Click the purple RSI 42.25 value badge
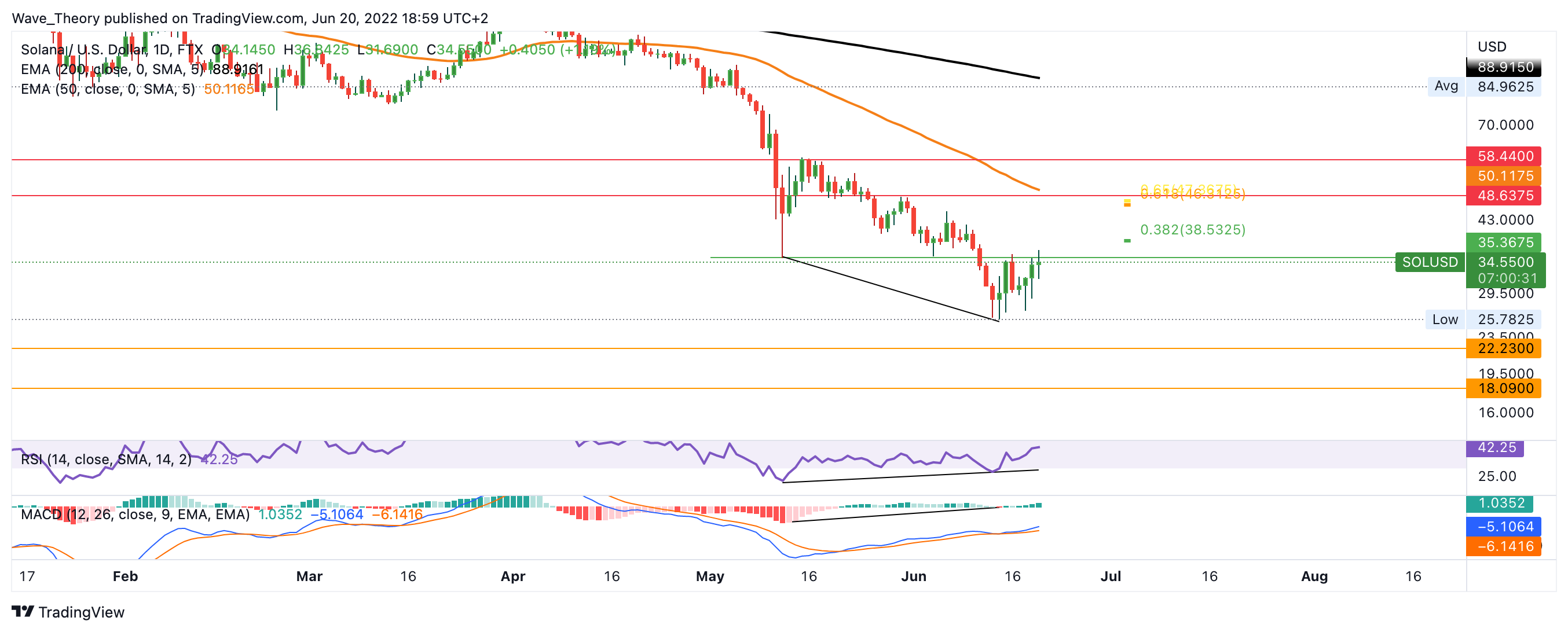The height and width of the screenshot is (632, 1568). [x=1496, y=448]
